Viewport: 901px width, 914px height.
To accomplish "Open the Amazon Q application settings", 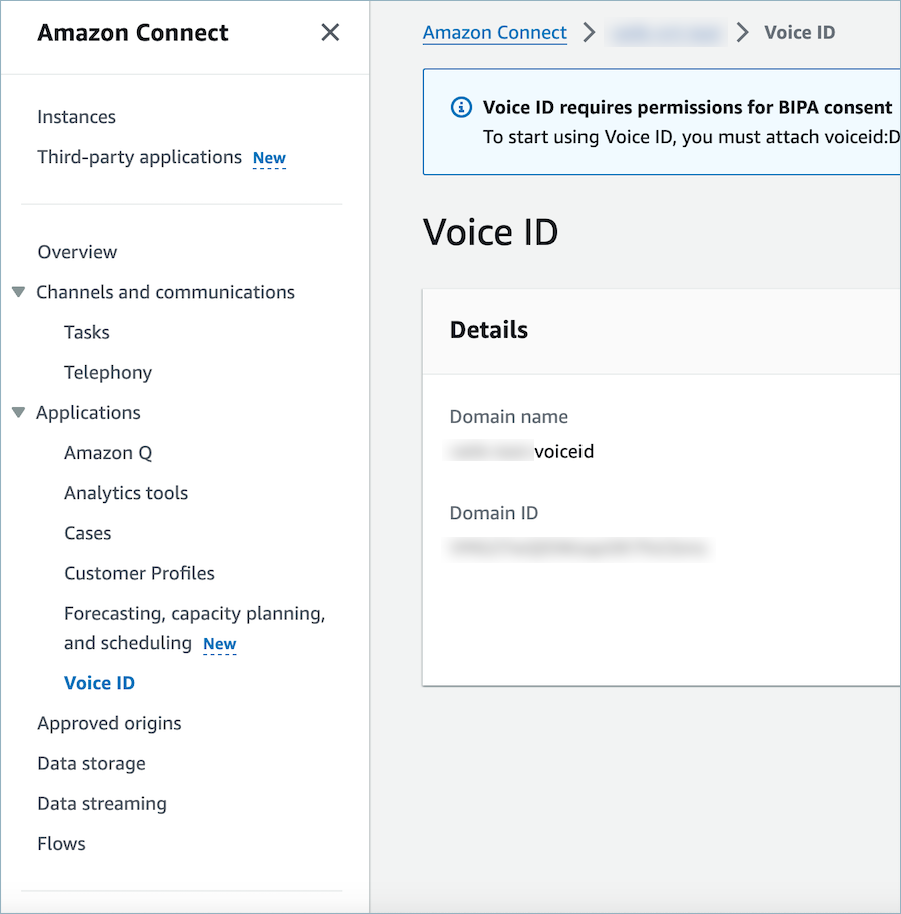I will pos(107,452).
